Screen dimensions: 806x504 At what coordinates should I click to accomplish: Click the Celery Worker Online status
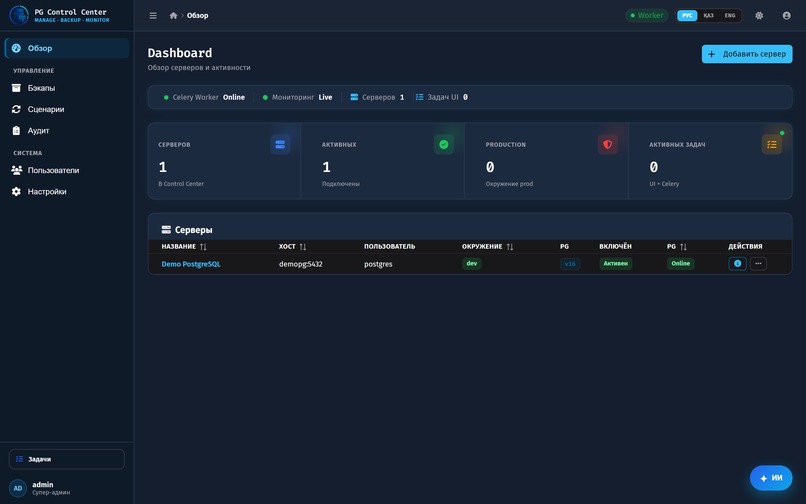click(x=204, y=97)
